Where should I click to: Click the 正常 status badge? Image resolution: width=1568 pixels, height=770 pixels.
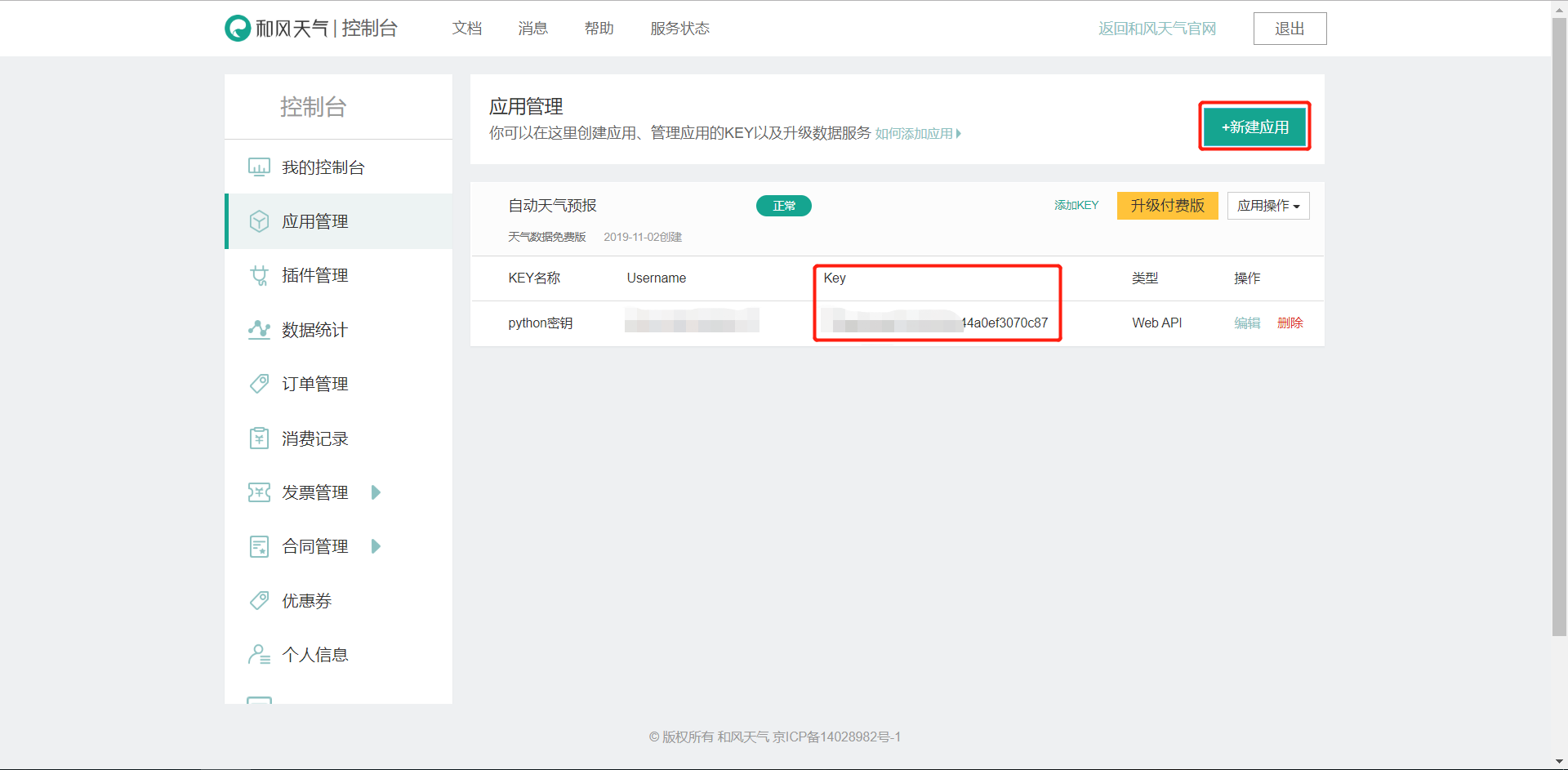coord(784,206)
